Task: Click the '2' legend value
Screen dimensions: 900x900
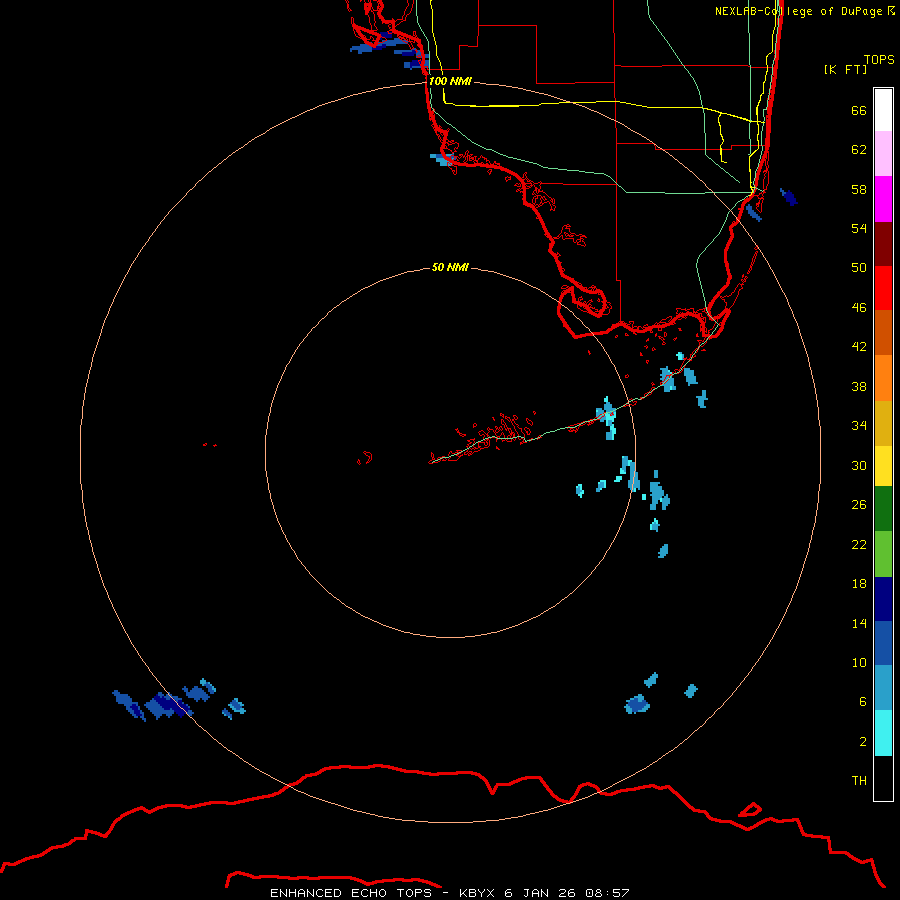Action: 863,741
